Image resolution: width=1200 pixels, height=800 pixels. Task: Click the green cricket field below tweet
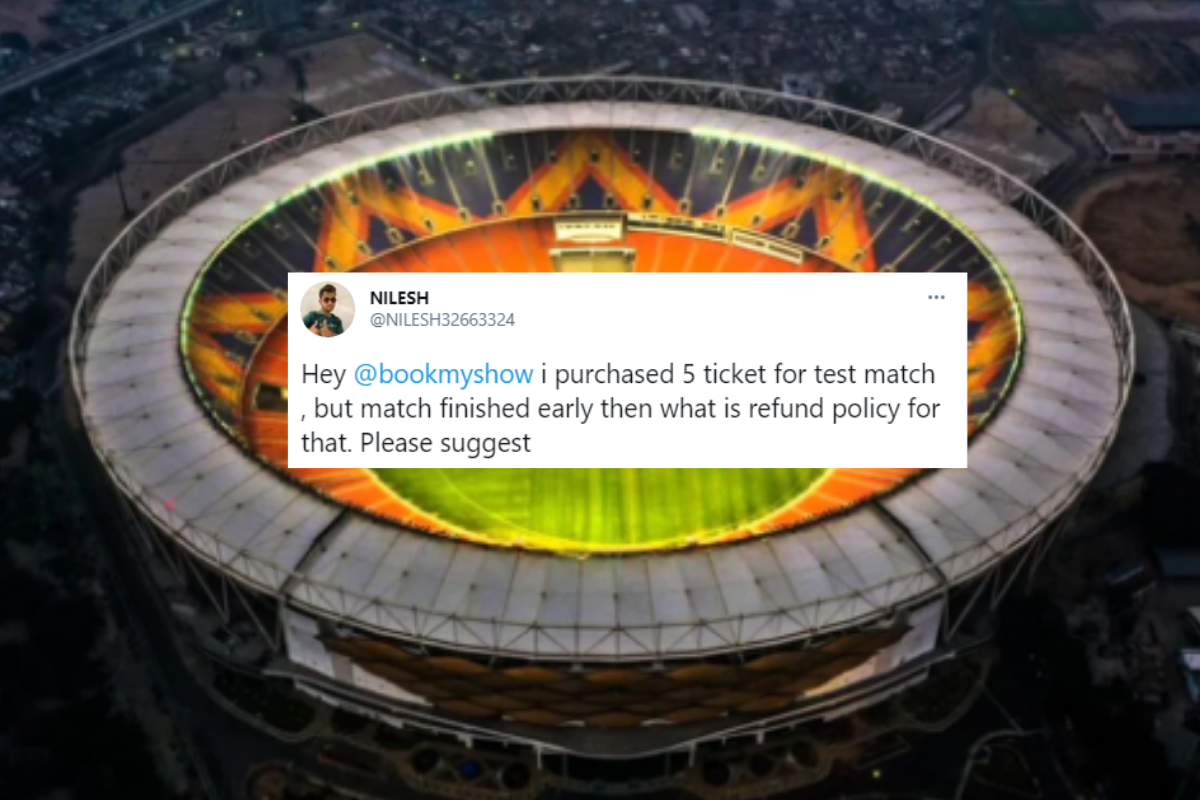(x=600, y=503)
